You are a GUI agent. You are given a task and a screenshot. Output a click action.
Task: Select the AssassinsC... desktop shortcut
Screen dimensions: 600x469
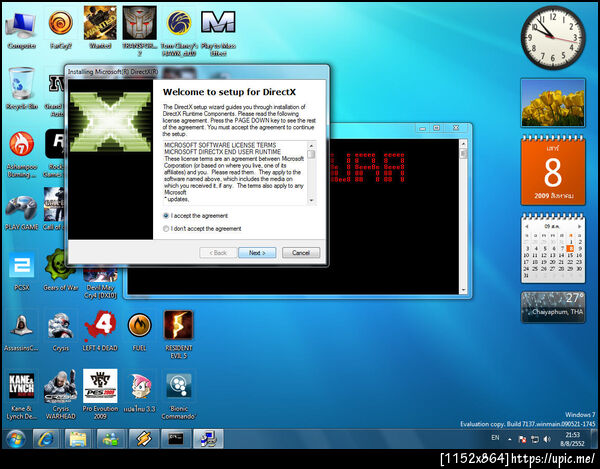(x=21, y=331)
